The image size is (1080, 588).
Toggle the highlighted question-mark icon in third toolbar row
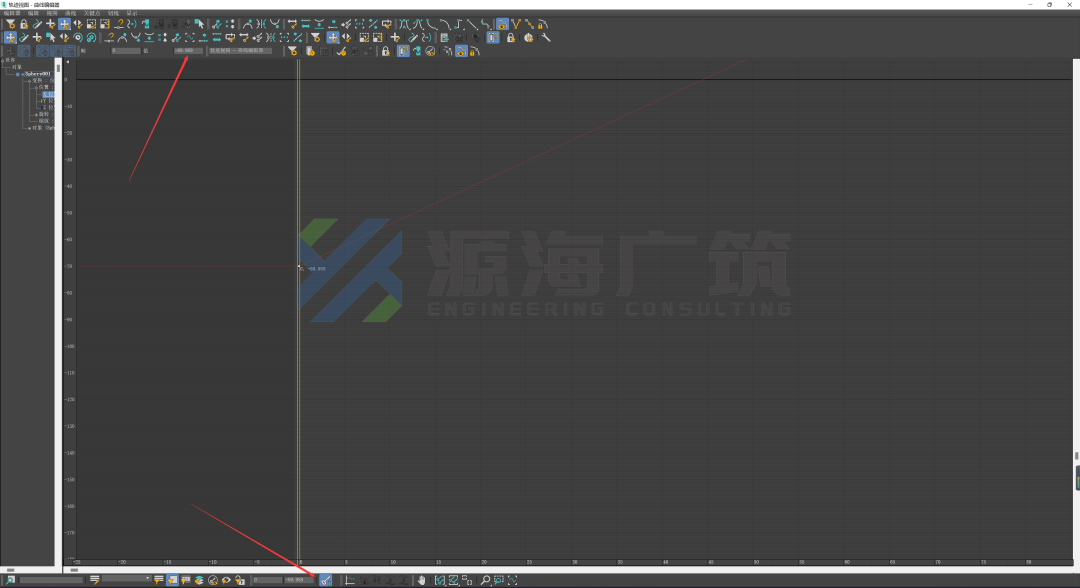click(403, 51)
